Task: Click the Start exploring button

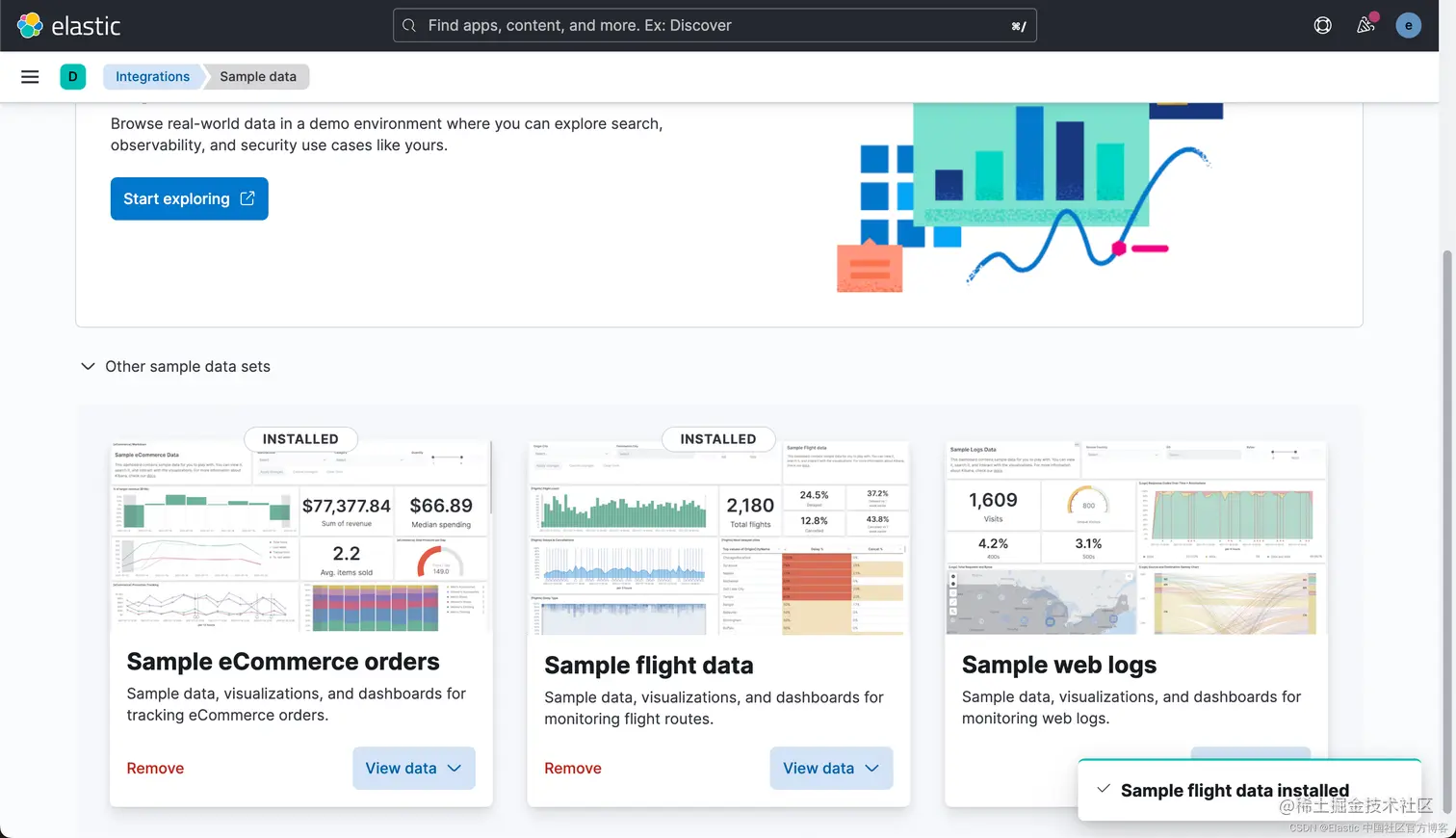Action: (189, 198)
